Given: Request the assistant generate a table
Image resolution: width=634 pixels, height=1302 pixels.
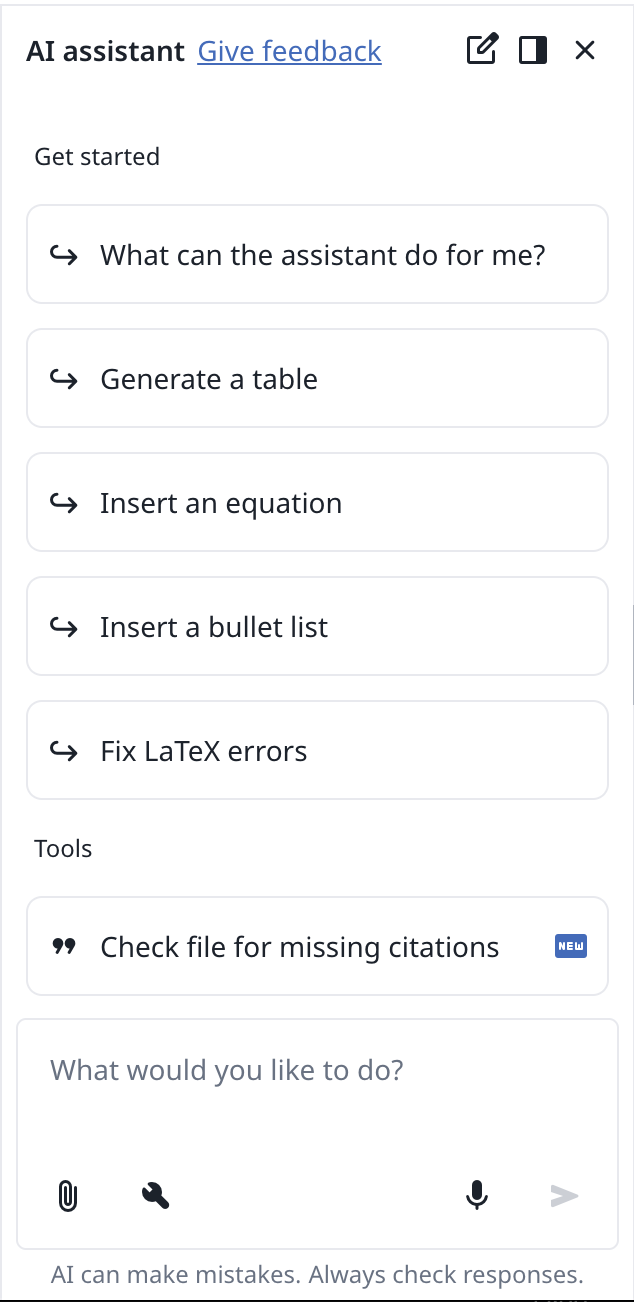Looking at the screenshot, I should tap(317, 378).
